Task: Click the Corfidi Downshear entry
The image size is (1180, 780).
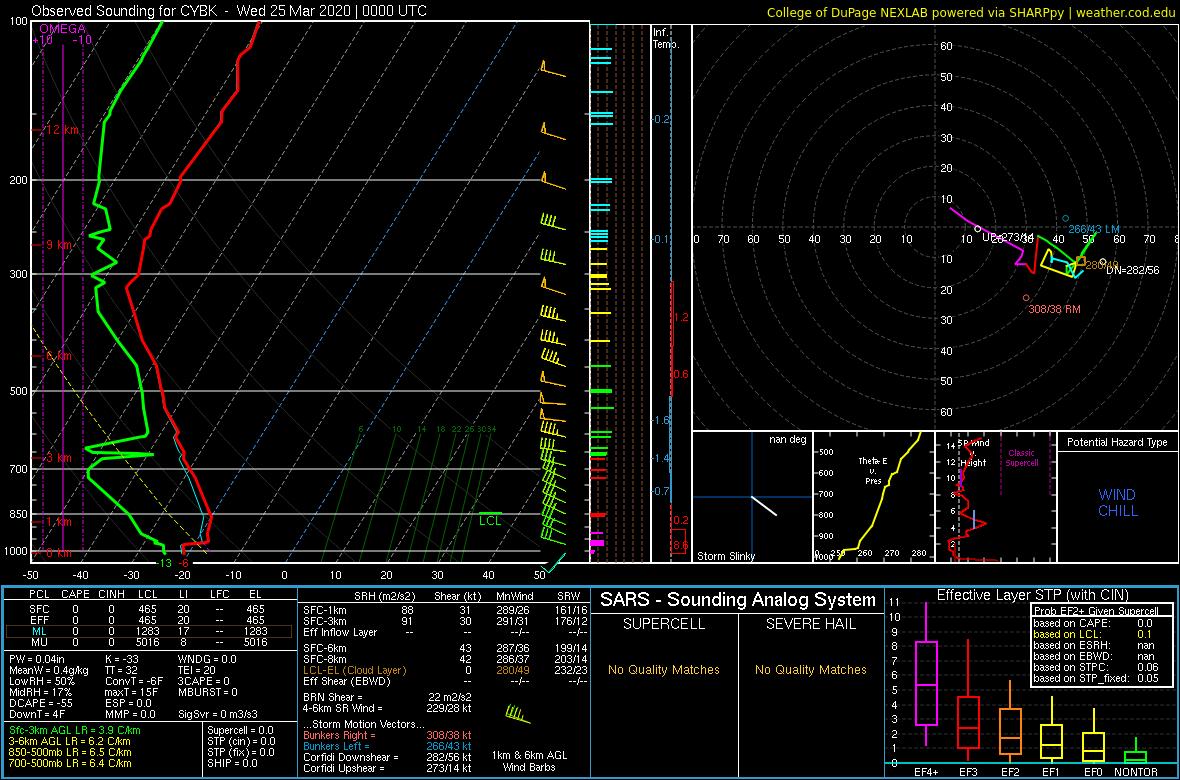Action: [x=388, y=757]
